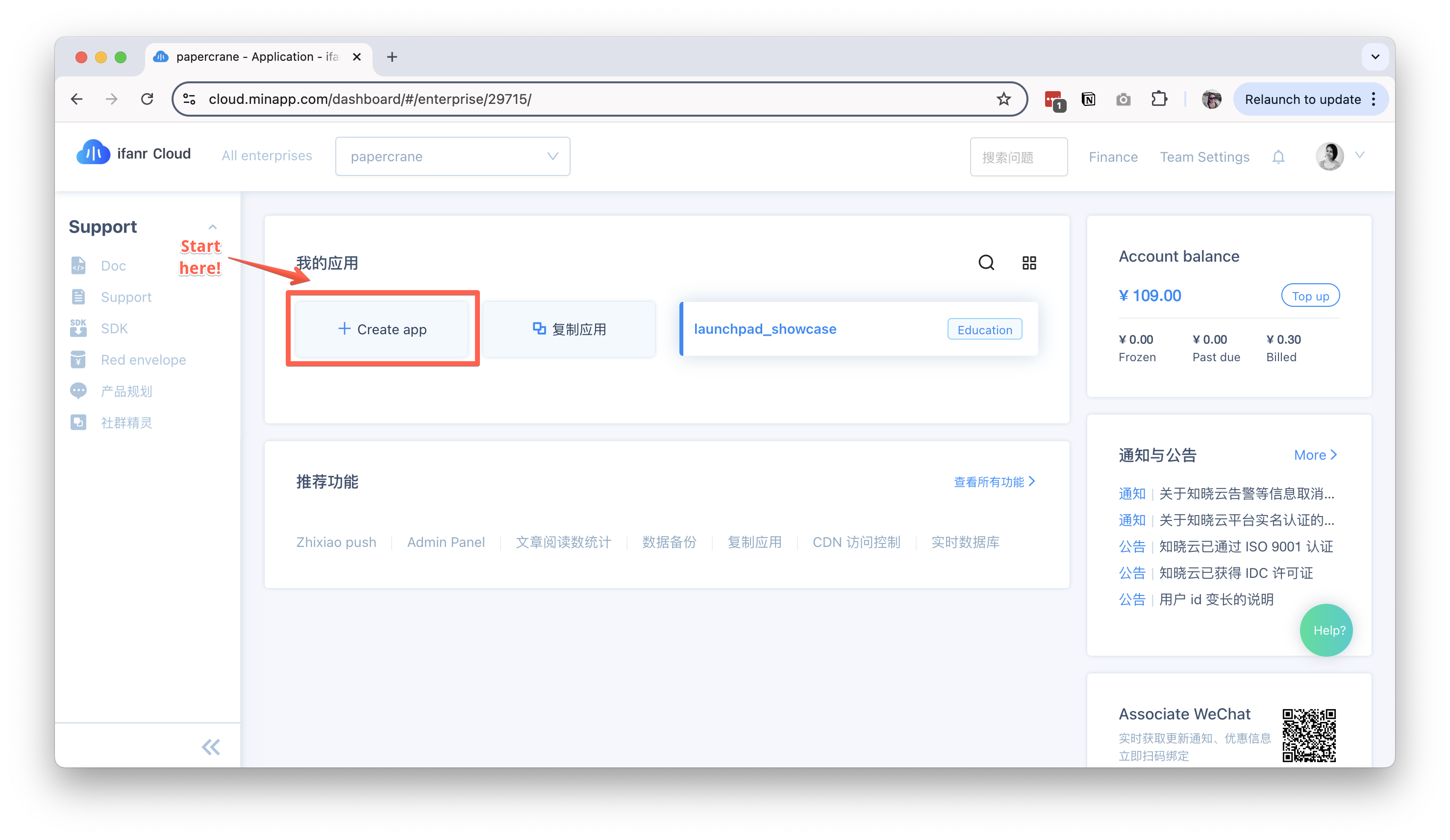Click the 搜索问题 search field
This screenshot has width=1450, height=840.
pos(1019,156)
